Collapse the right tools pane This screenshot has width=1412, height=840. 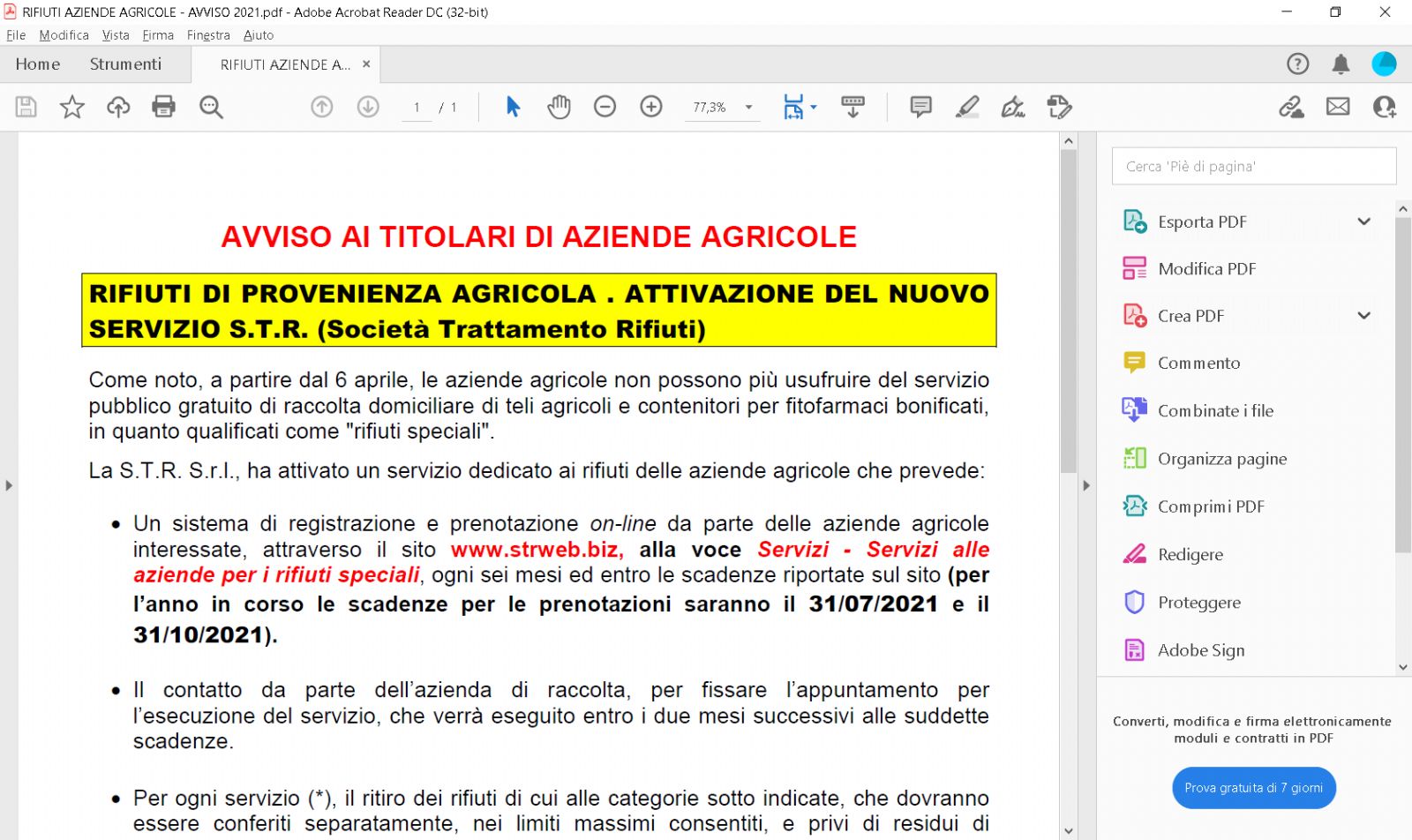coord(1086,485)
